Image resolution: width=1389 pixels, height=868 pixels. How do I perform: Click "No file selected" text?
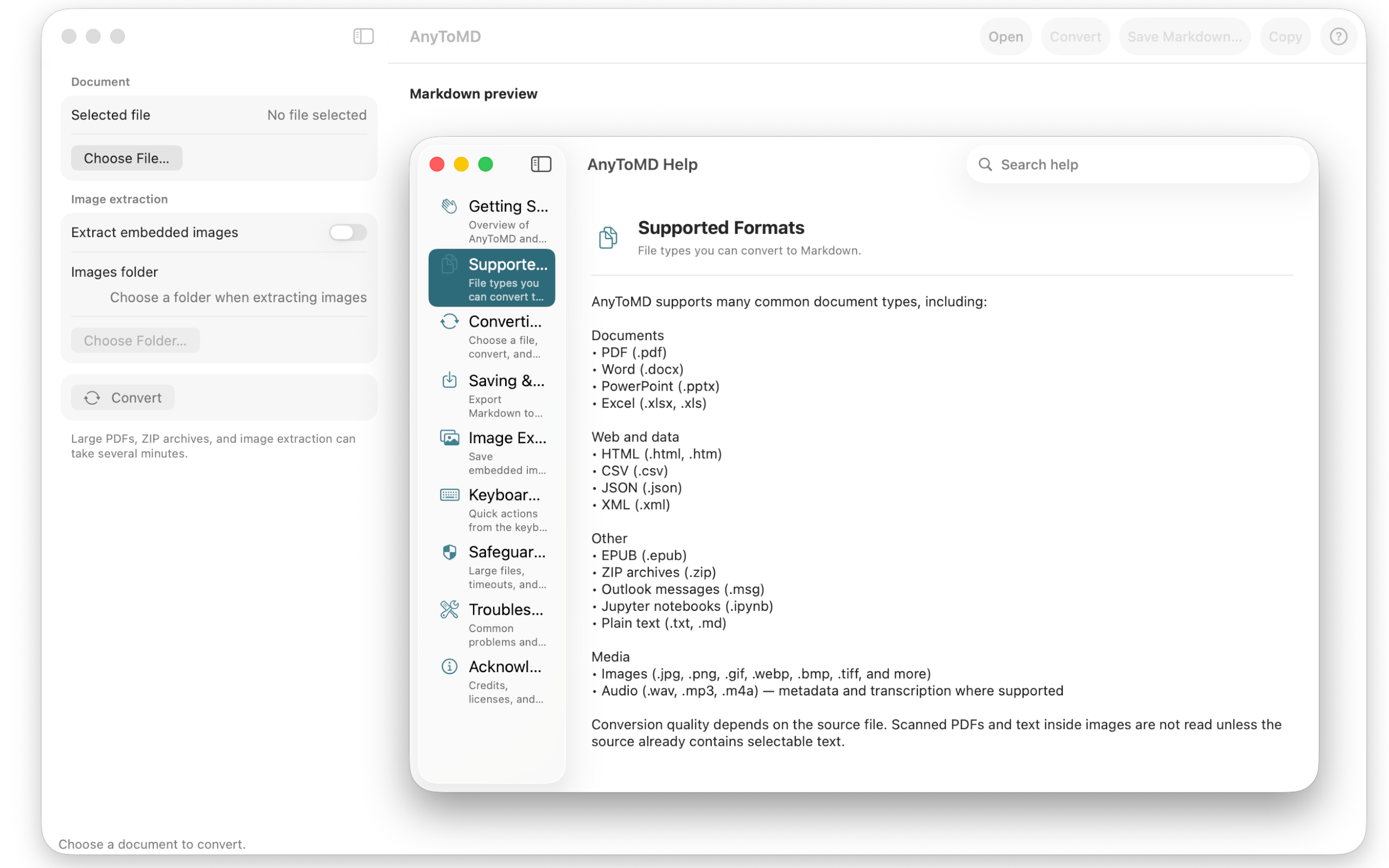[317, 115]
